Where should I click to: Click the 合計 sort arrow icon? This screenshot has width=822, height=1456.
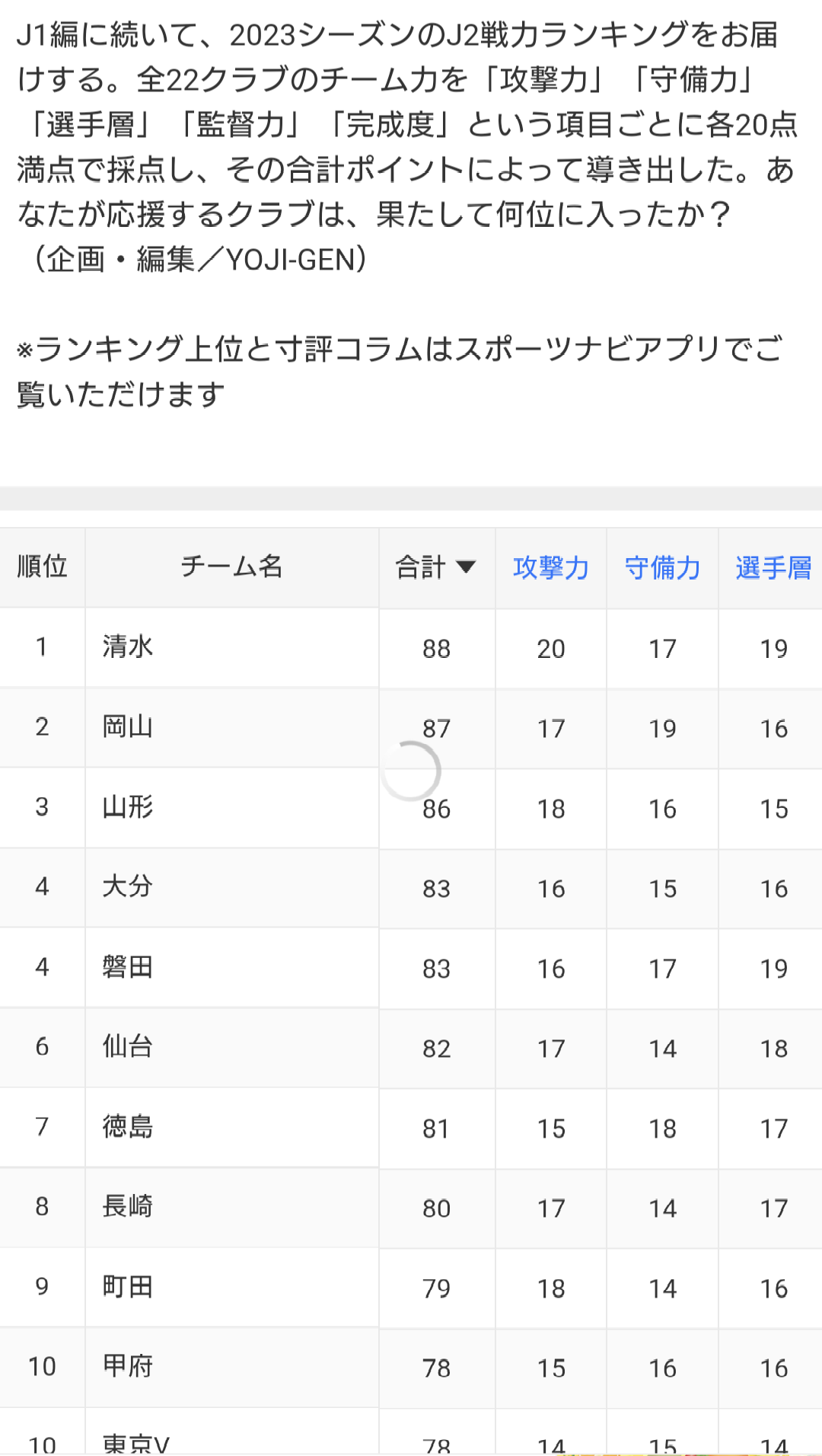pos(466,567)
